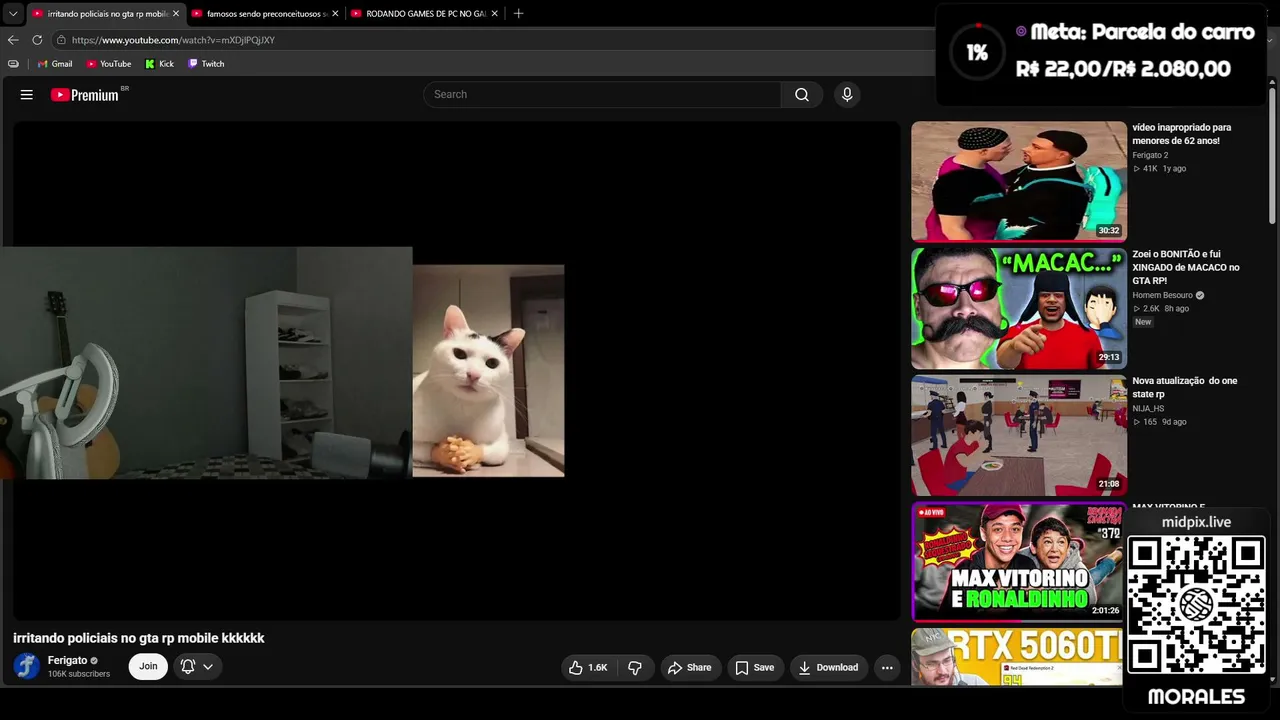Open 'Nova atualização do one state rp' title
The image size is (1280, 720).
tap(1185, 387)
